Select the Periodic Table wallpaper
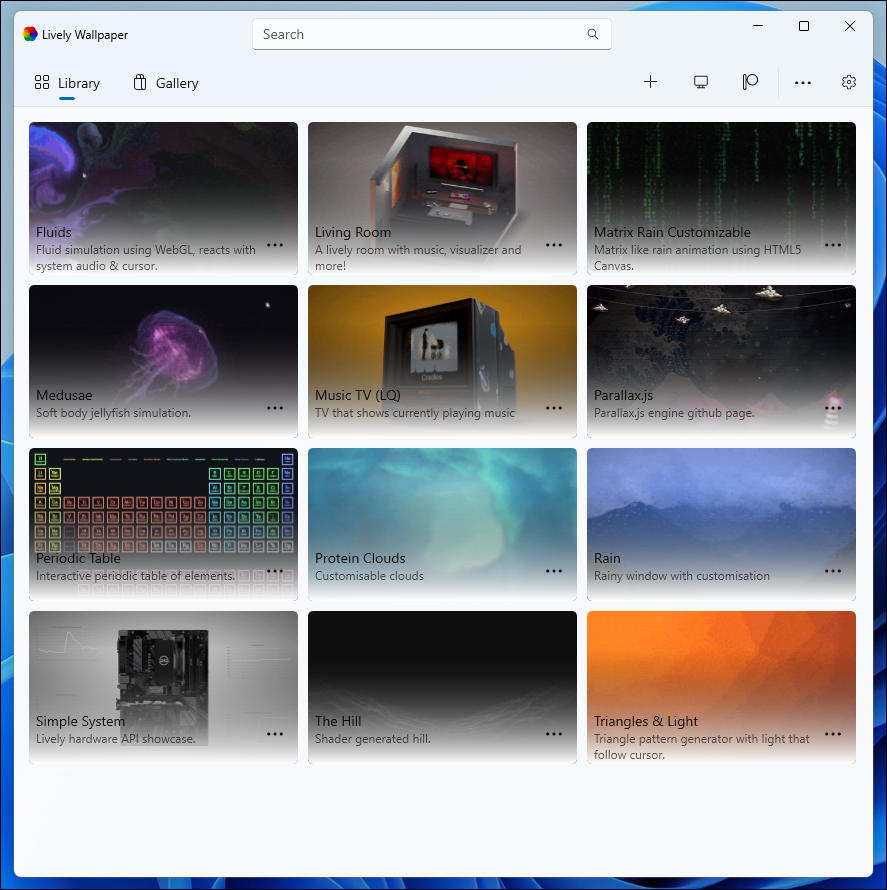This screenshot has height=890, width=887. (x=163, y=500)
